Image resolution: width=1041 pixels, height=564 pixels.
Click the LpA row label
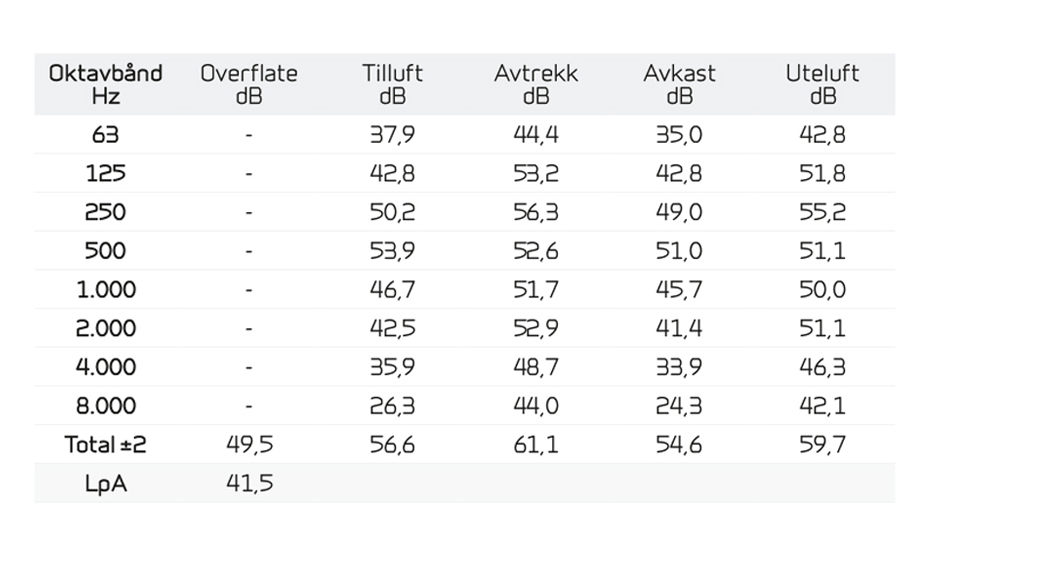click(106, 483)
